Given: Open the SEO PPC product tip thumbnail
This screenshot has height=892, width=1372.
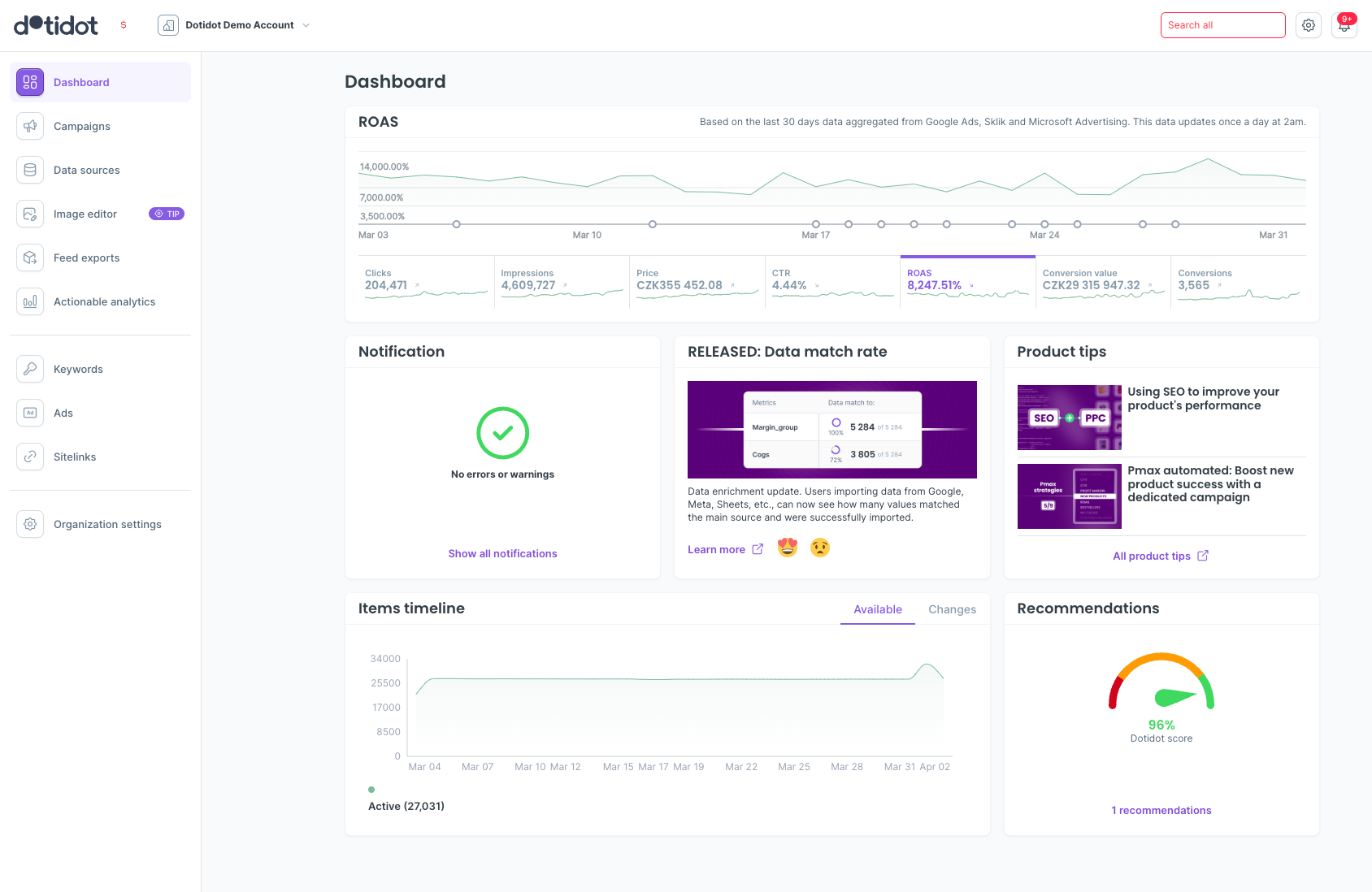Looking at the screenshot, I should pyautogui.click(x=1069, y=418).
